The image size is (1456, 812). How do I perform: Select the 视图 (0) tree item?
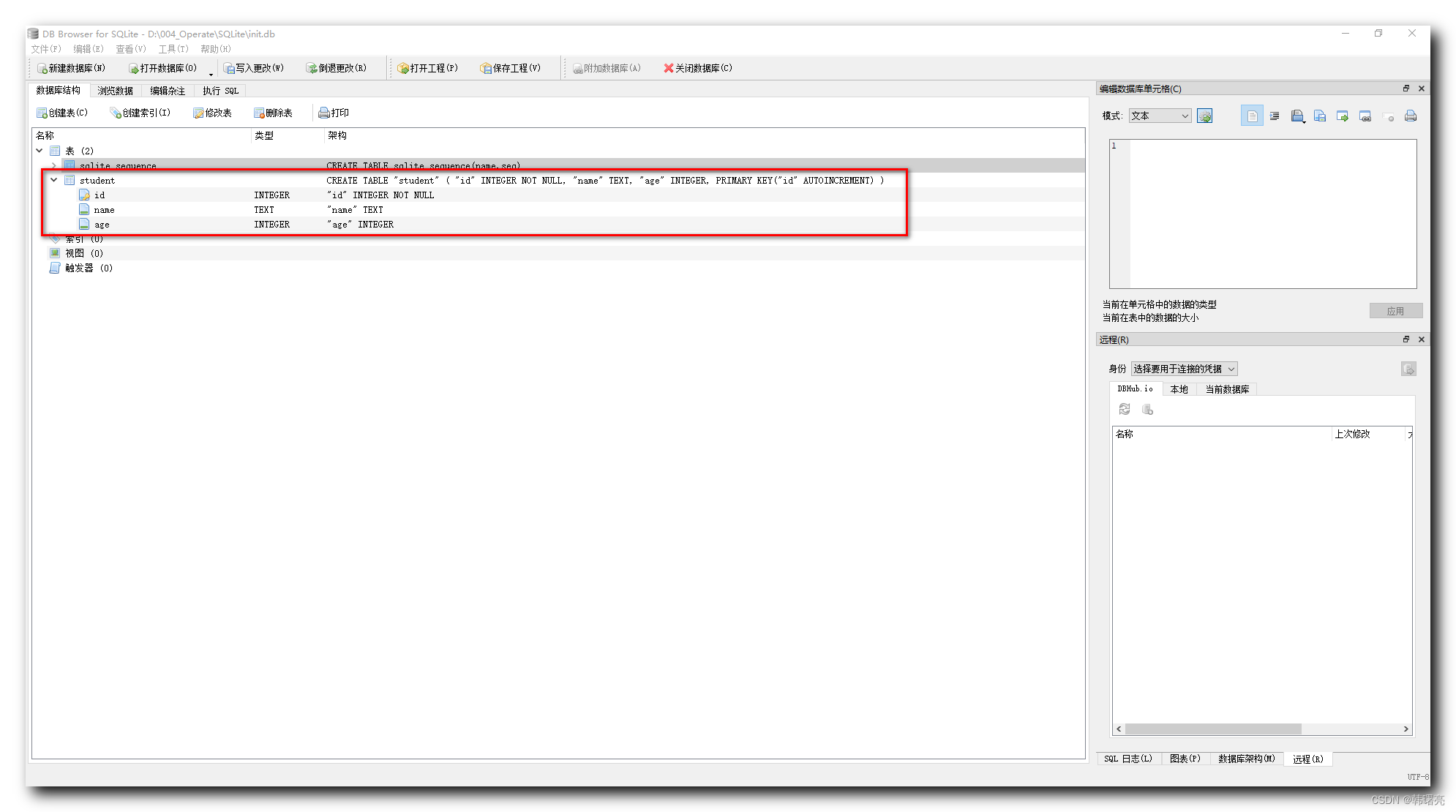pyautogui.click(x=77, y=253)
